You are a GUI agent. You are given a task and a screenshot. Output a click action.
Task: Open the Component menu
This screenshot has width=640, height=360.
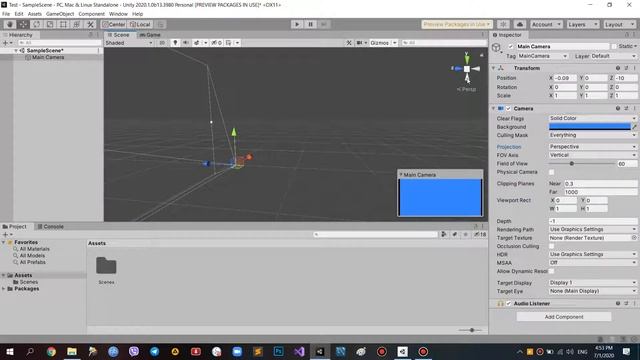coord(91,14)
